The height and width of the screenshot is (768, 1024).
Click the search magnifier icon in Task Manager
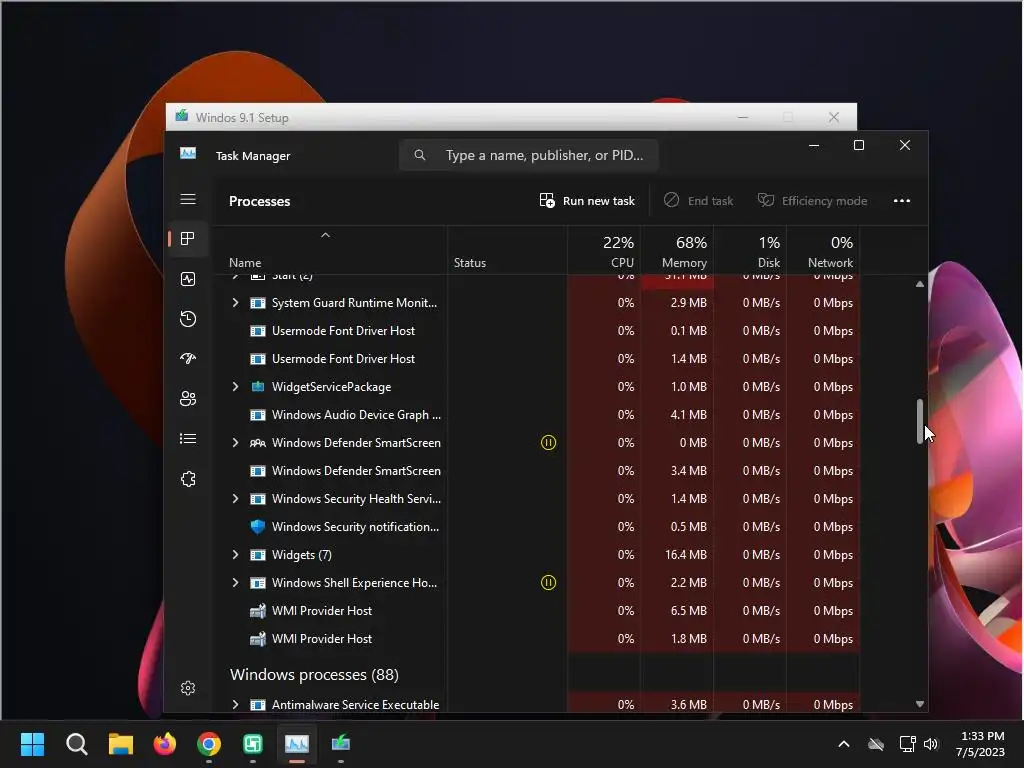pyautogui.click(x=420, y=155)
